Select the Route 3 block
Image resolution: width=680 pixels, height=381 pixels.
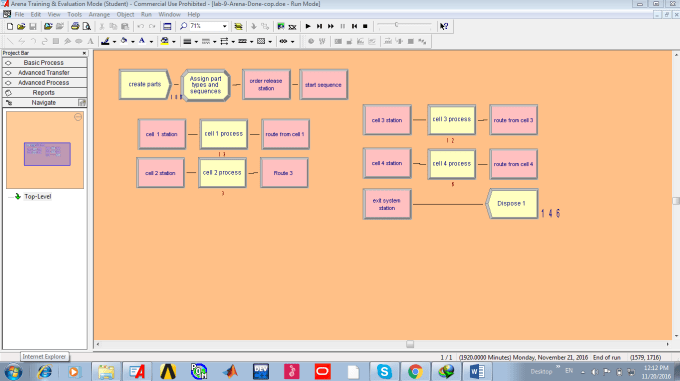[284, 173]
